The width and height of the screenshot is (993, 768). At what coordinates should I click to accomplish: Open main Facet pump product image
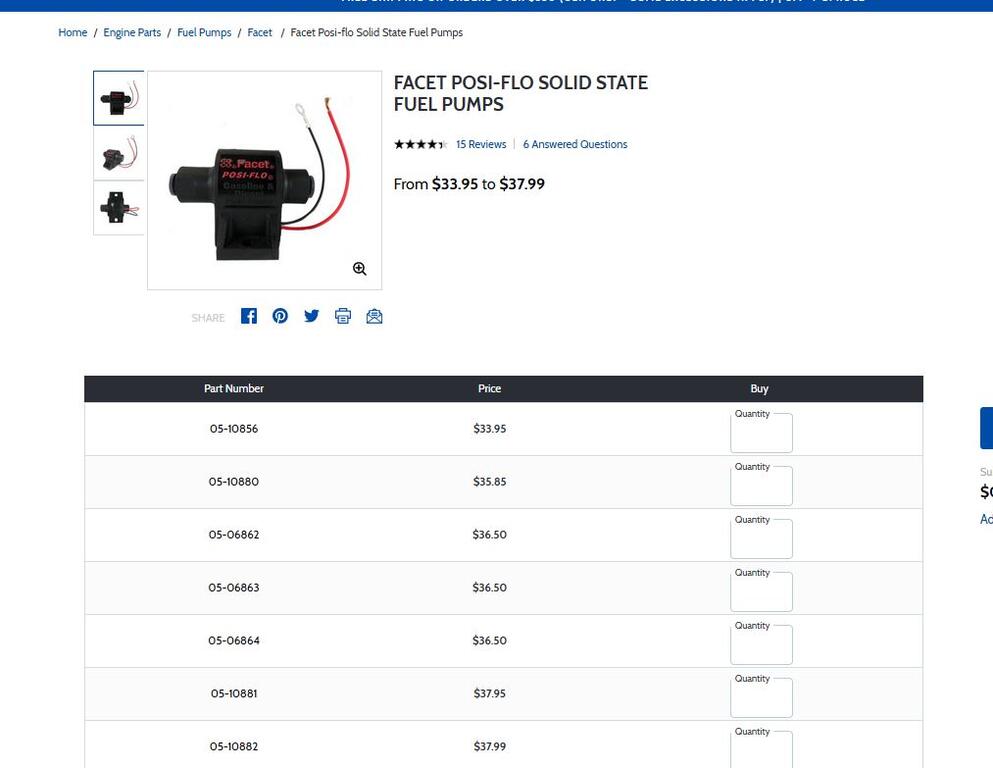265,180
